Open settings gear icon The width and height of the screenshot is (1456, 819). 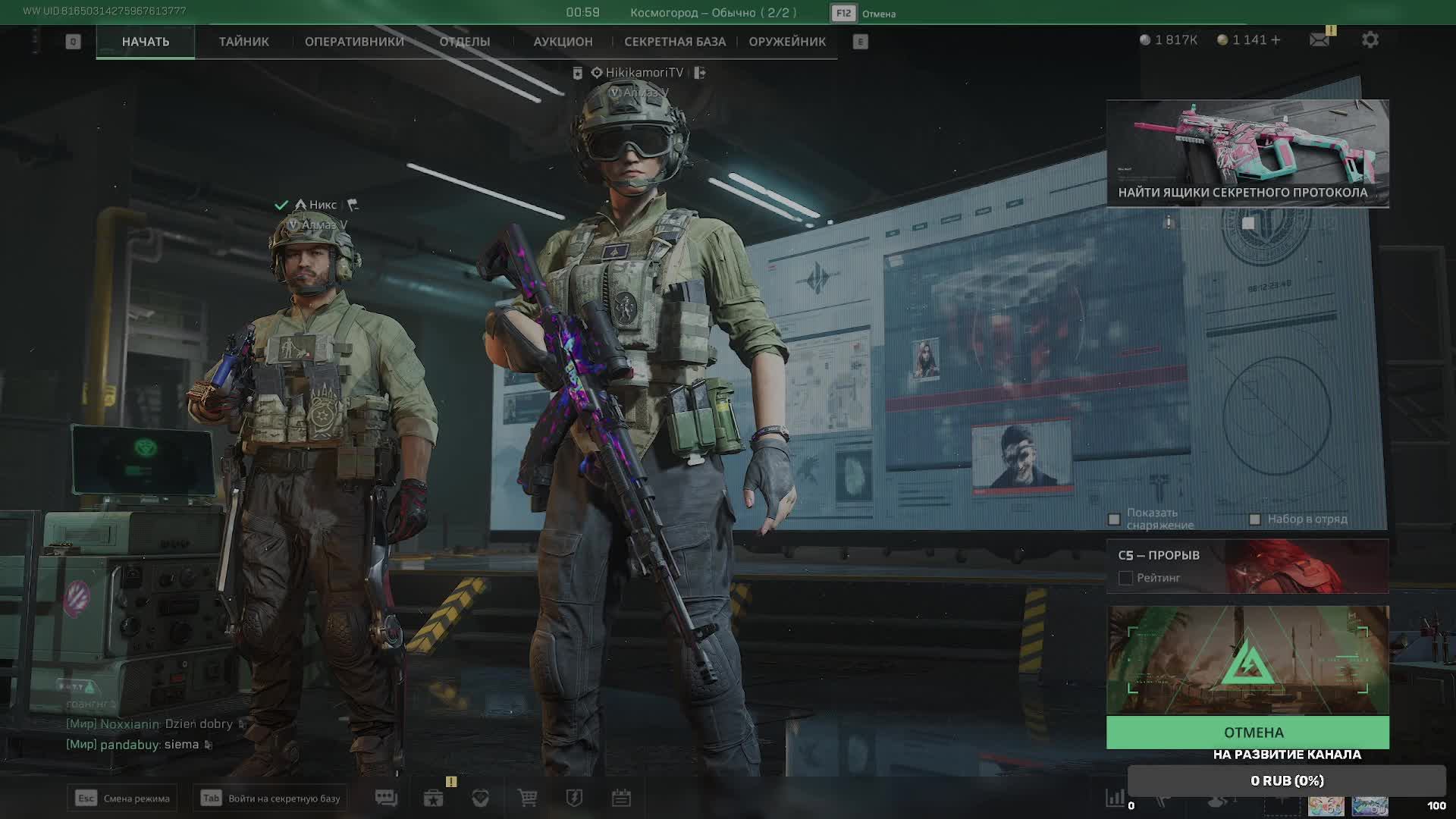(1370, 39)
